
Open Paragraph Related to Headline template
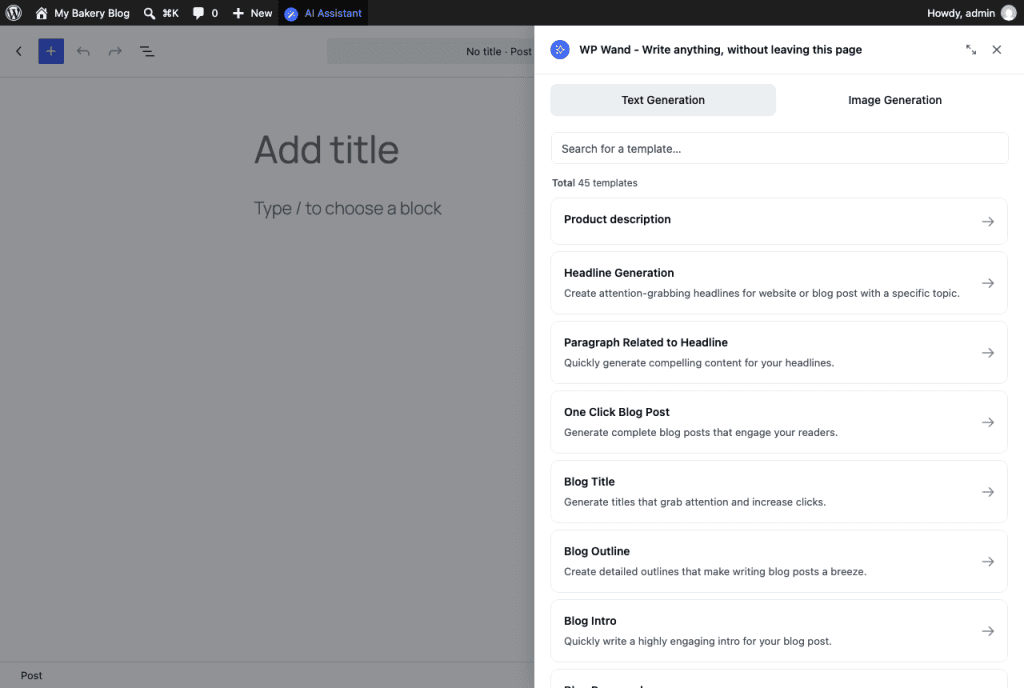[x=778, y=352]
